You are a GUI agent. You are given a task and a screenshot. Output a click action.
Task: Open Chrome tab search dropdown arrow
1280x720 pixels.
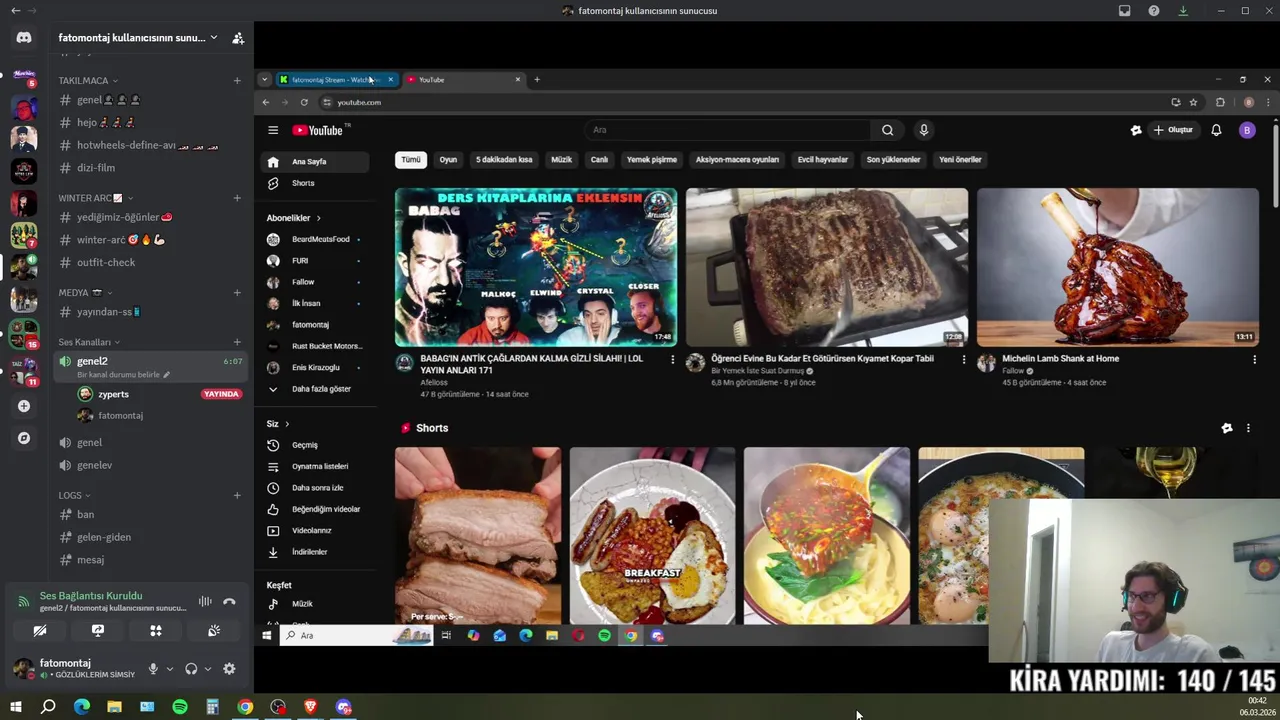[264, 80]
